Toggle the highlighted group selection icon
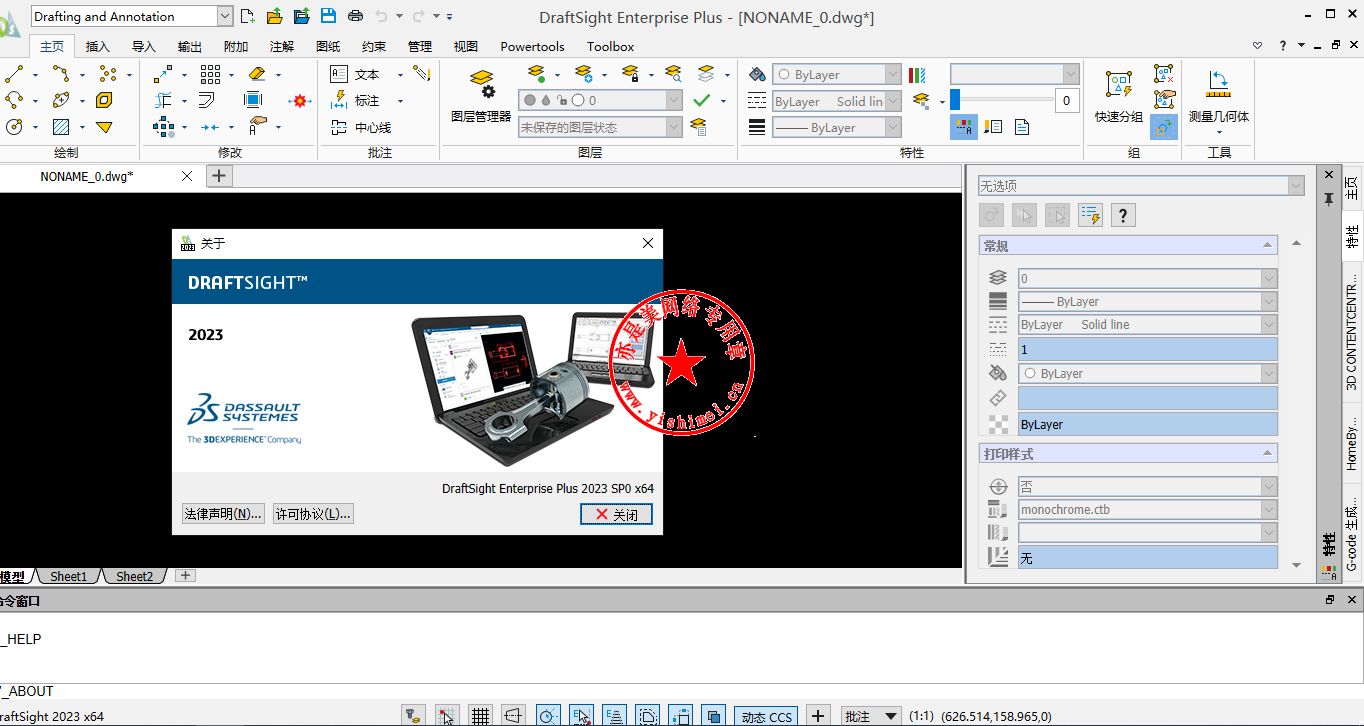1364x726 pixels. 1164,127
